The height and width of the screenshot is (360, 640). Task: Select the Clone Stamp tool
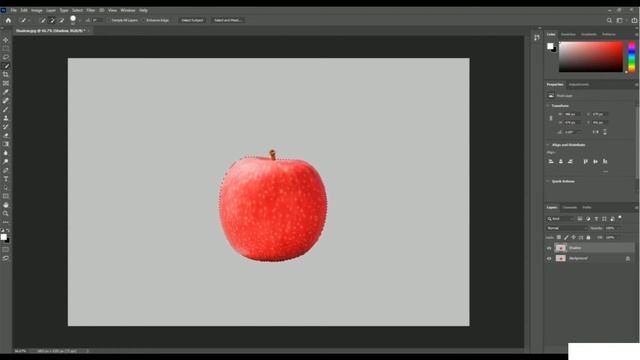pyautogui.click(x=6, y=118)
